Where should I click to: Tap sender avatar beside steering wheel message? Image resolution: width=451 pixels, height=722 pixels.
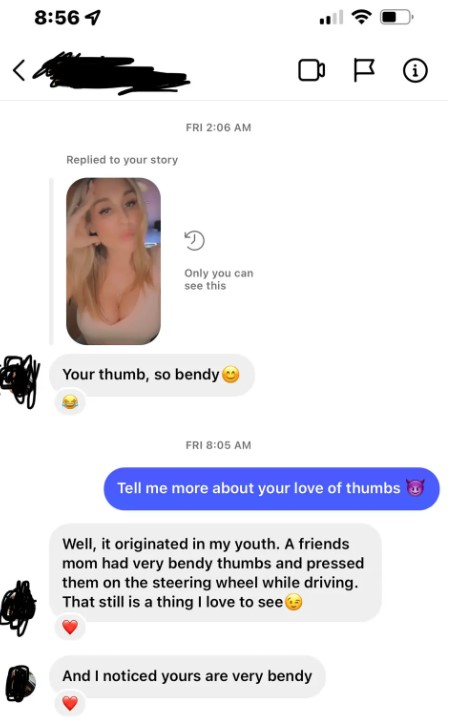pyautogui.click(x=18, y=608)
